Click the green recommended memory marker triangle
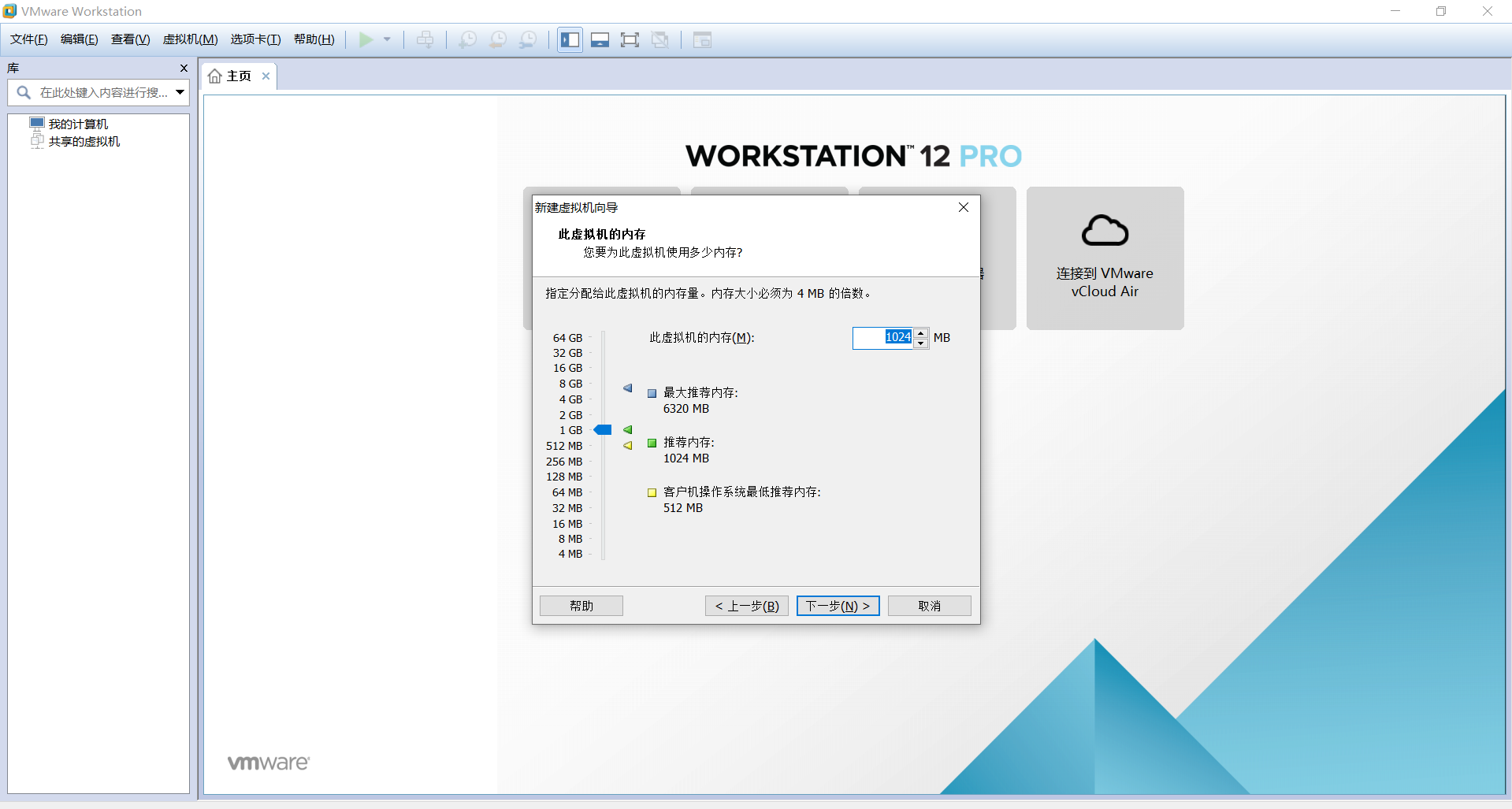Image resolution: width=1512 pixels, height=809 pixels. [628, 430]
